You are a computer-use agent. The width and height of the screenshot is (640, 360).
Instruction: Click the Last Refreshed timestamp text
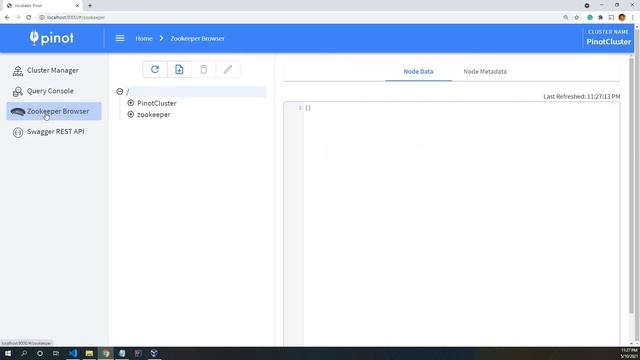coord(582,96)
